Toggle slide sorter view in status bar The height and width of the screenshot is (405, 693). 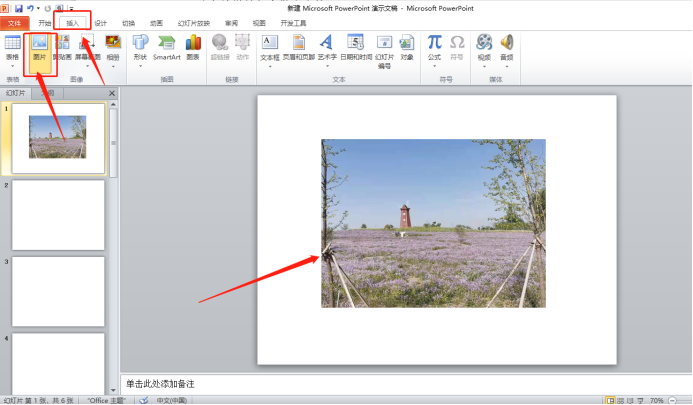click(x=620, y=400)
